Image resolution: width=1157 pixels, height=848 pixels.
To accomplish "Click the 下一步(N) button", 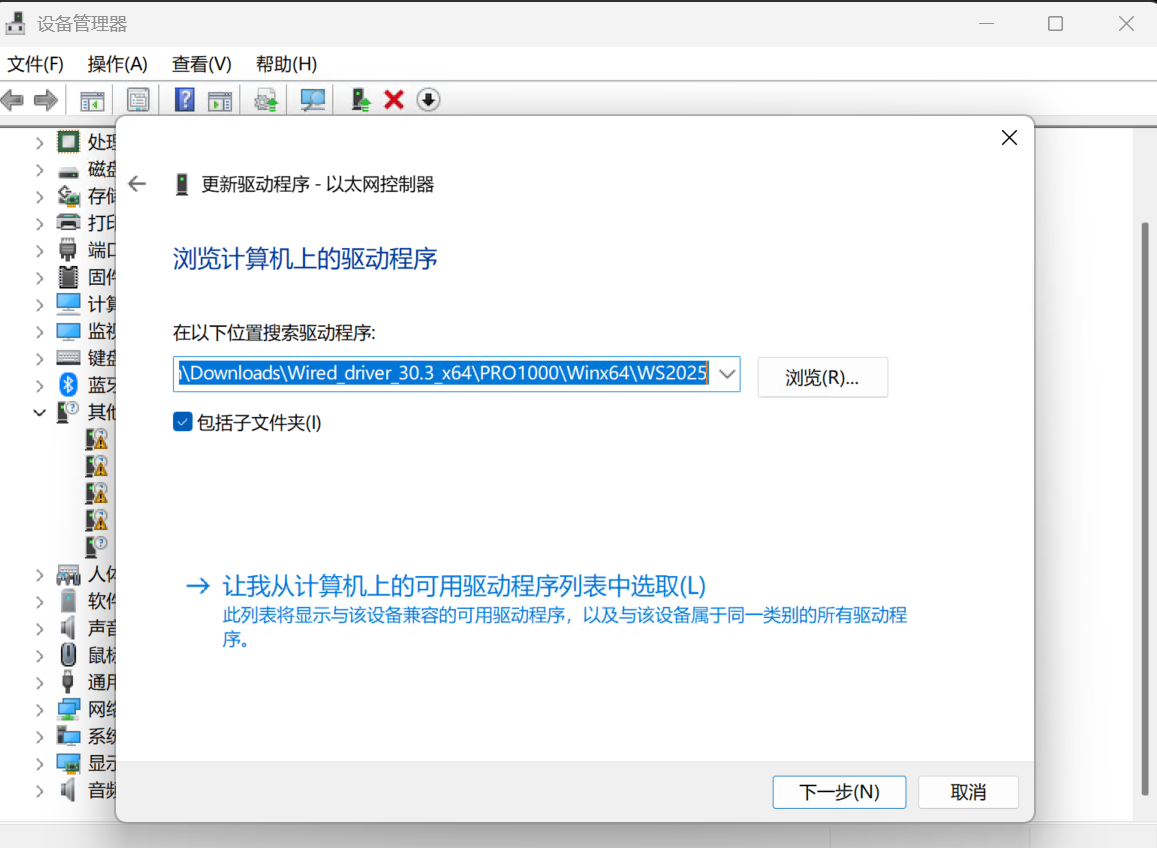I will click(839, 792).
